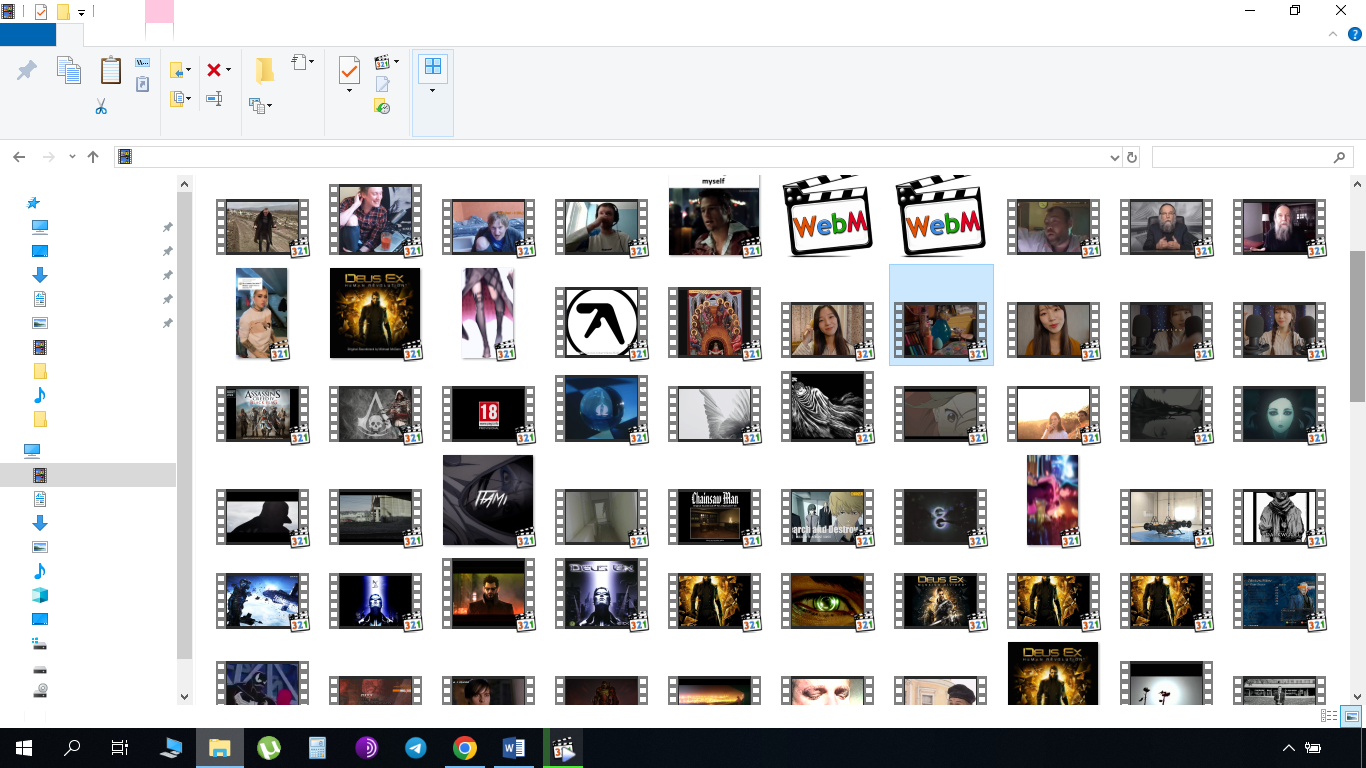The height and width of the screenshot is (768, 1366).
Task: Click the Properties icon in the title bar toolbar
Action: [41, 12]
